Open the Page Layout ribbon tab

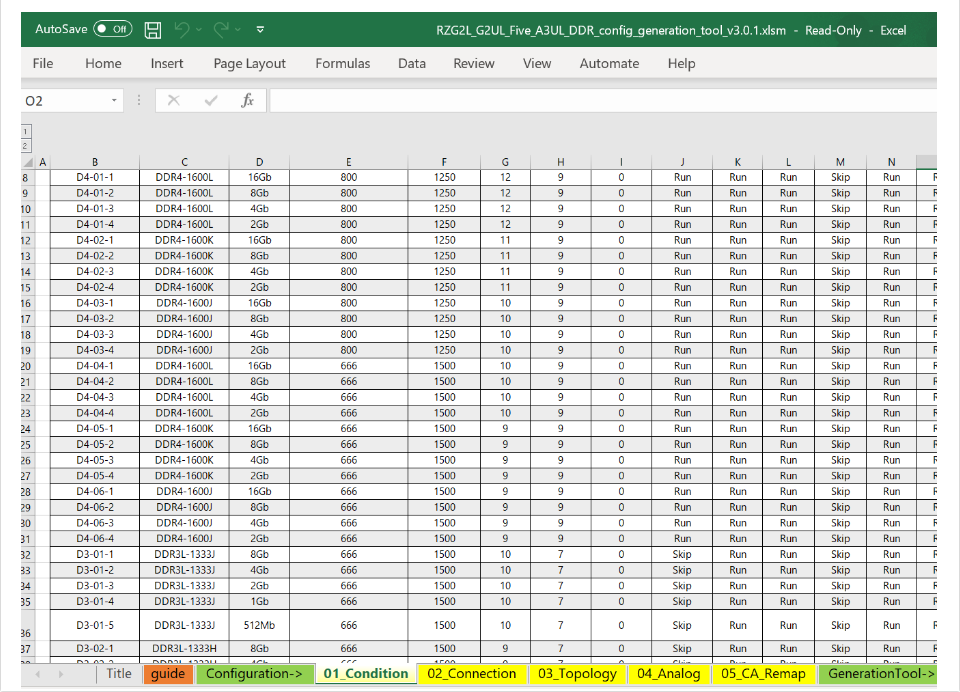249,63
